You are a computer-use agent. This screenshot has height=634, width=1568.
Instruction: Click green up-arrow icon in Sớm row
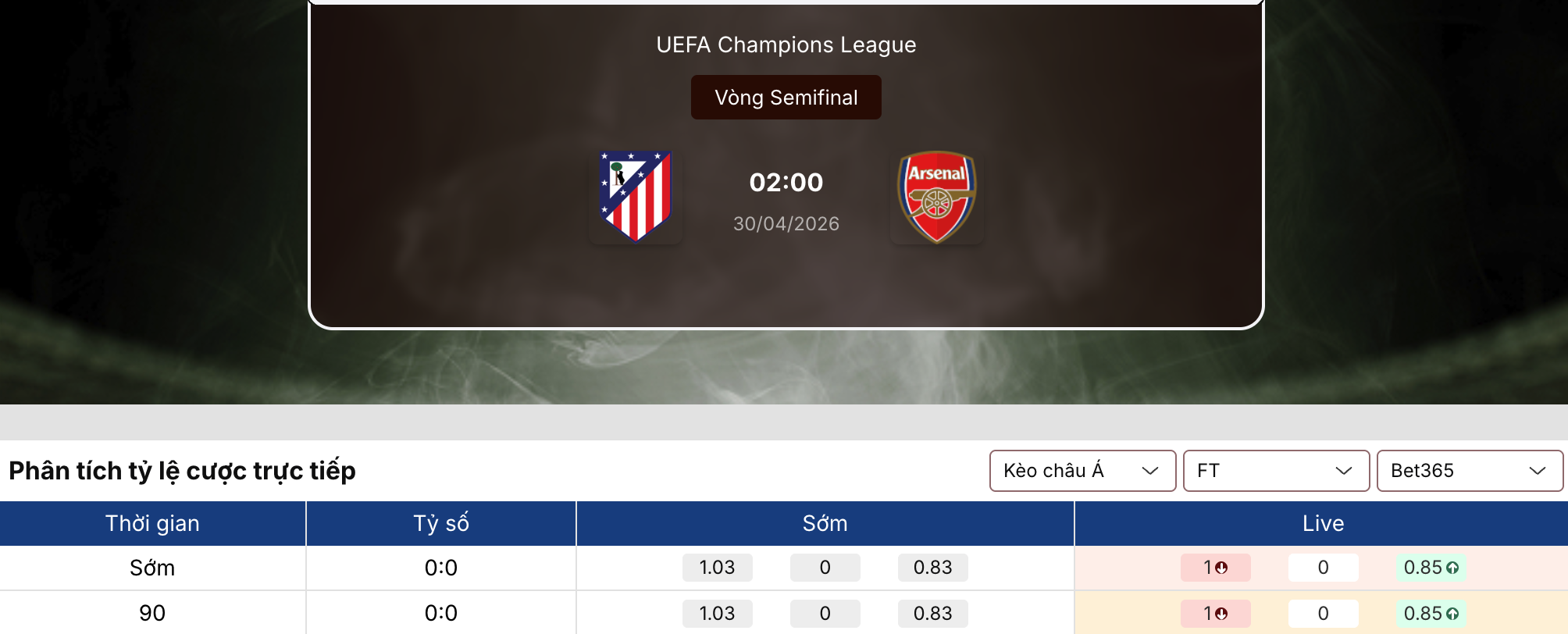click(x=1452, y=568)
